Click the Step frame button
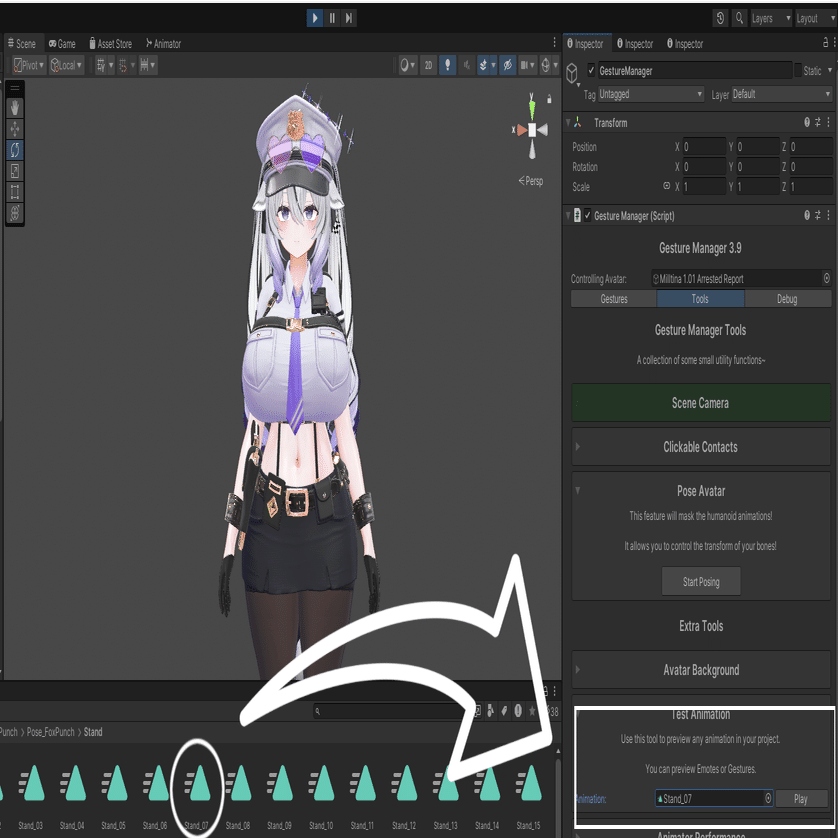Viewport: 838px width, 838px height. pyautogui.click(x=348, y=18)
